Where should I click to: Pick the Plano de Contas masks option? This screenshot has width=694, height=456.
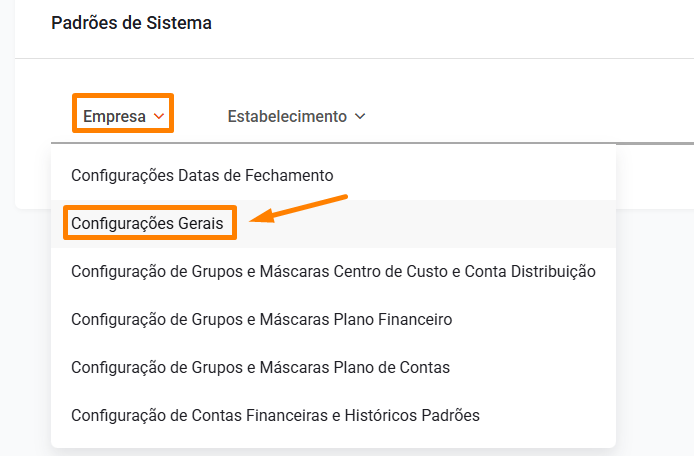point(260,367)
